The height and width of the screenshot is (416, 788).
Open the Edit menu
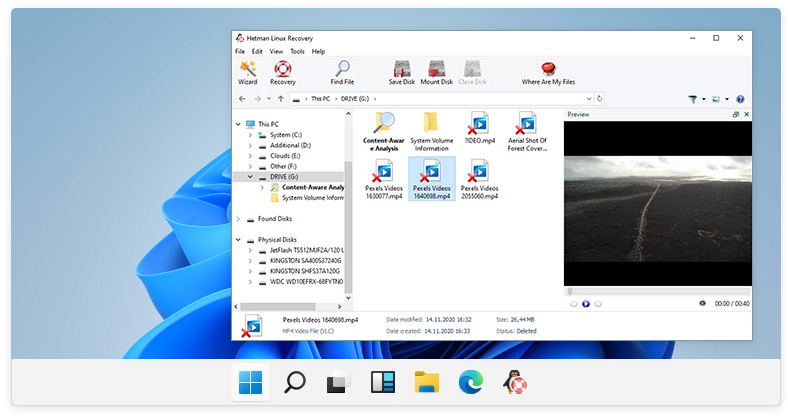pyautogui.click(x=257, y=51)
